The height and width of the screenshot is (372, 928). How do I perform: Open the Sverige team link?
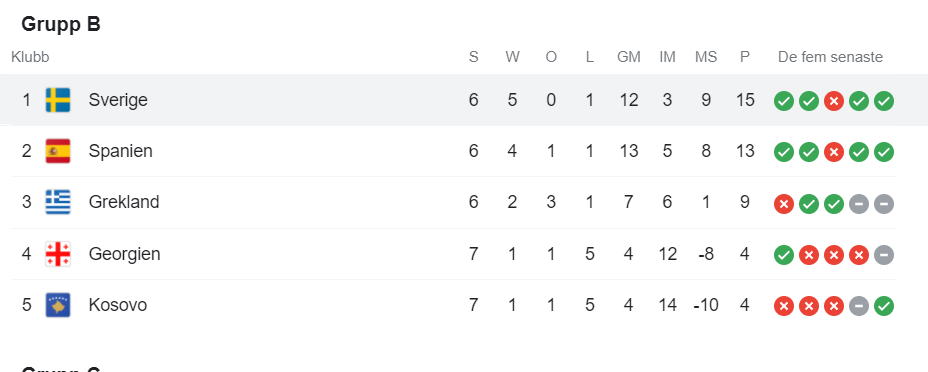point(118,100)
